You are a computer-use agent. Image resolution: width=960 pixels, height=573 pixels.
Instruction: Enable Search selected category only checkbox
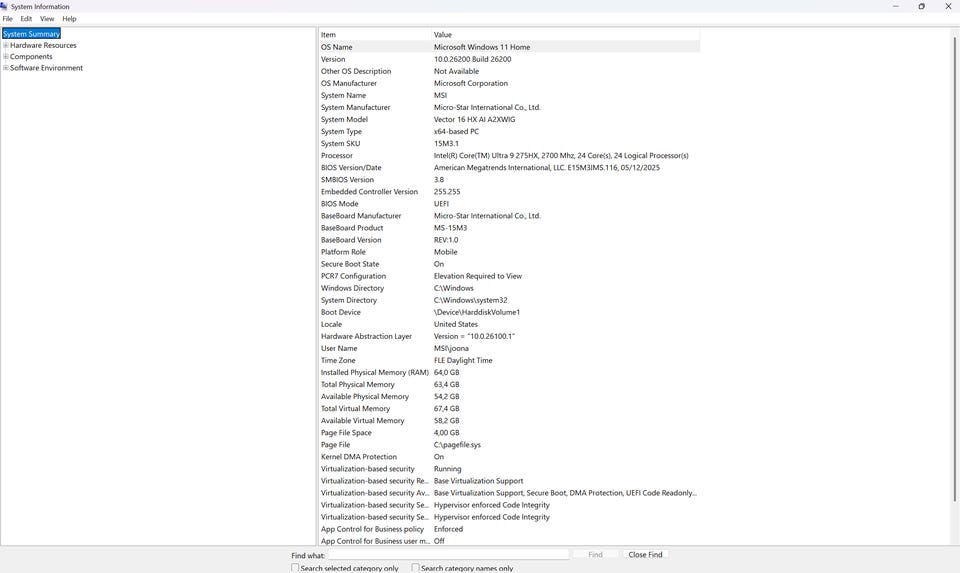(x=295, y=568)
